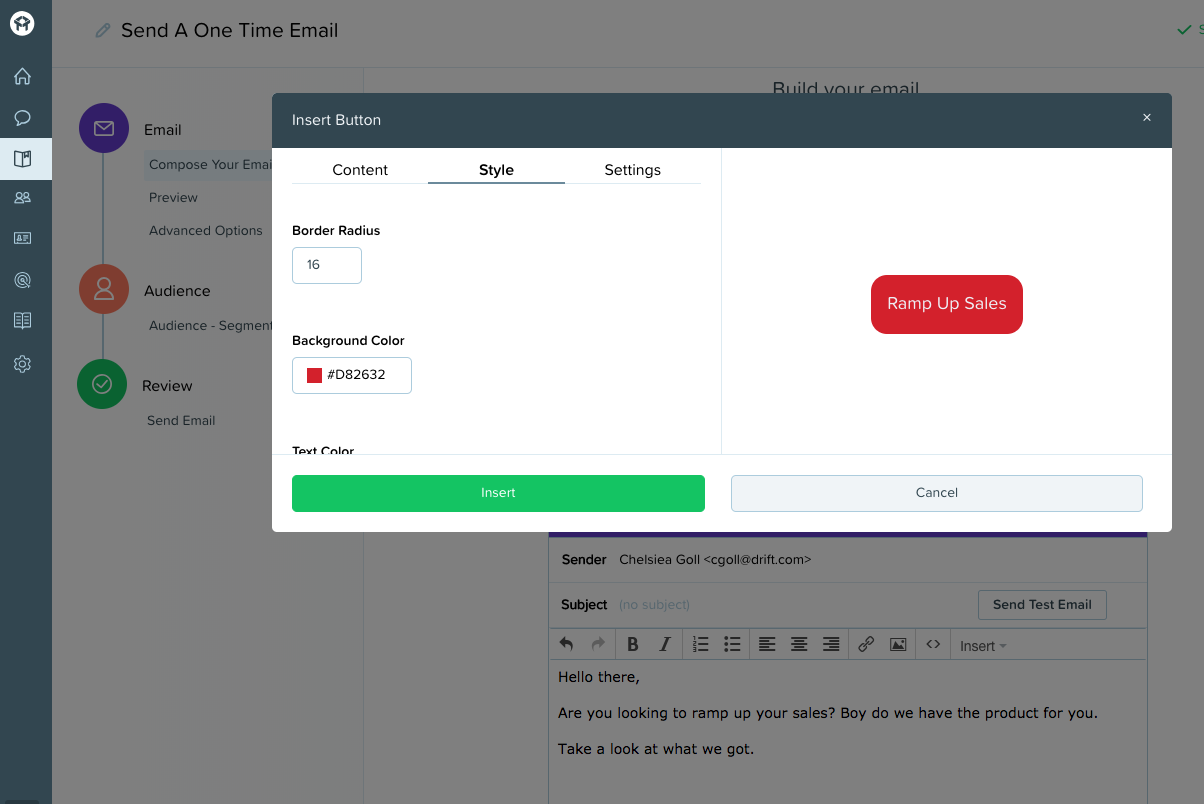Open the target icon in sidebar
1204x804 pixels.
22,280
